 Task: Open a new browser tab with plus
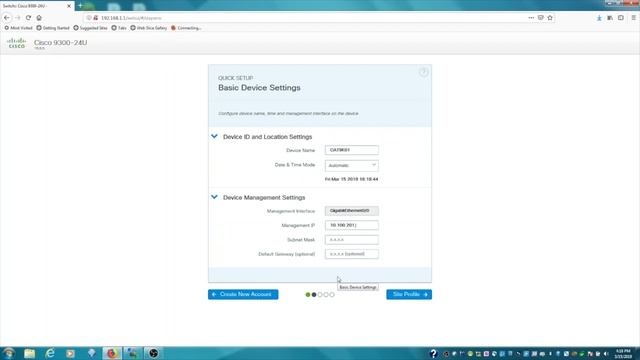(x=80, y=6)
